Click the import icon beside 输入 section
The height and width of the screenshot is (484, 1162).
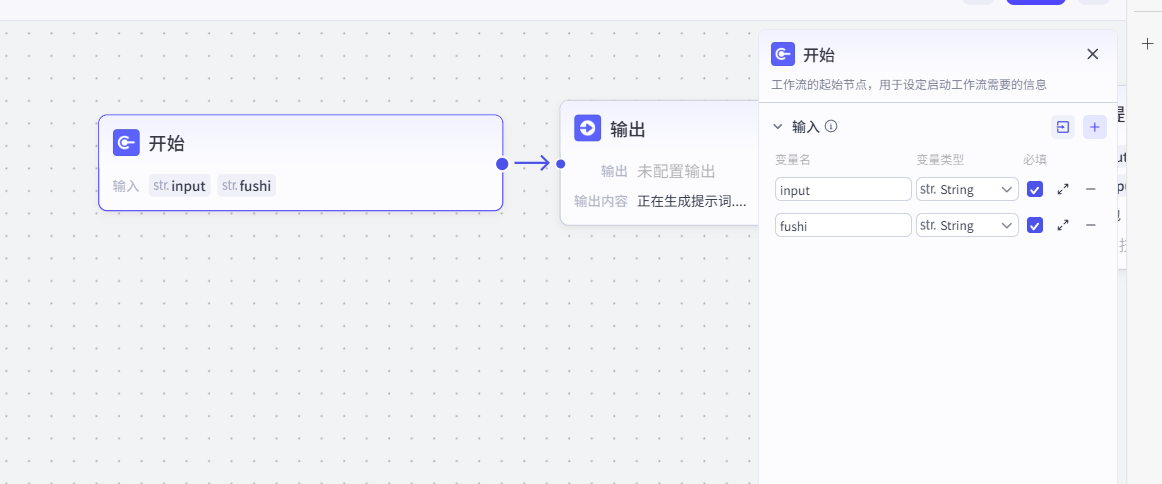[x=1063, y=127]
